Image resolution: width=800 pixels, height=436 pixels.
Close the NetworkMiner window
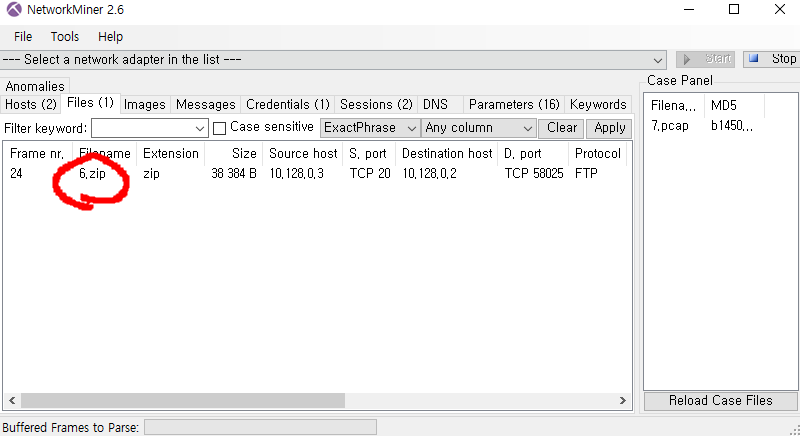pyautogui.click(x=779, y=9)
